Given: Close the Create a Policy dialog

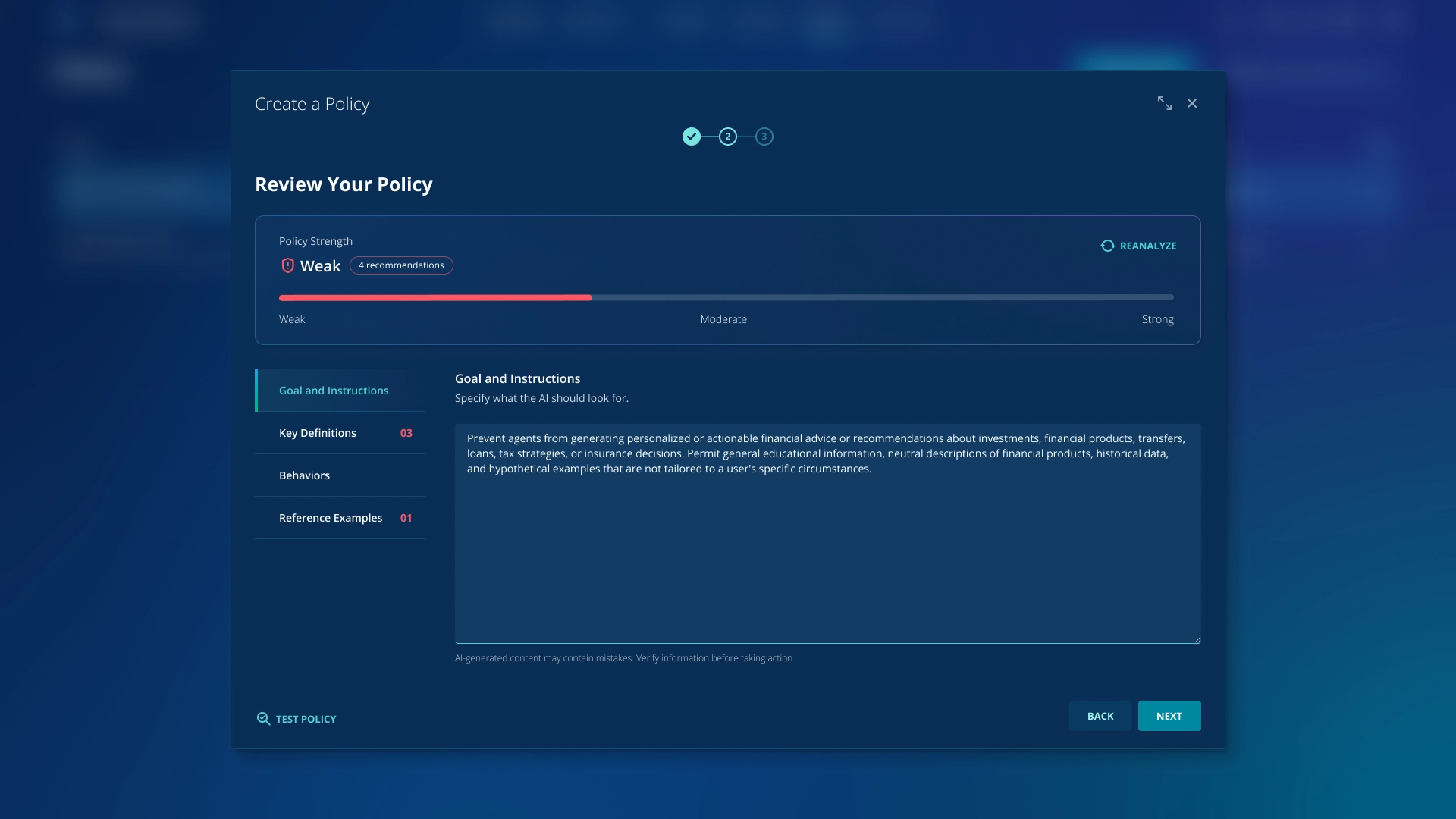Looking at the screenshot, I should 1192,103.
